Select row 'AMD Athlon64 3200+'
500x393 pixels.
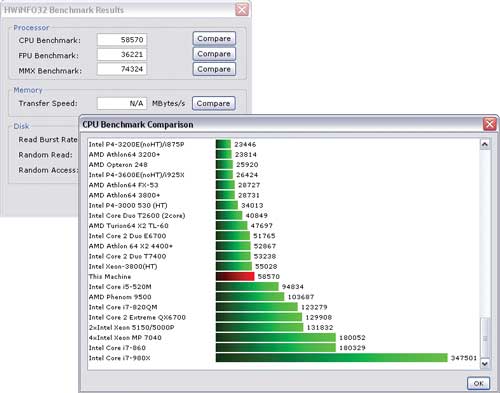pos(283,155)
